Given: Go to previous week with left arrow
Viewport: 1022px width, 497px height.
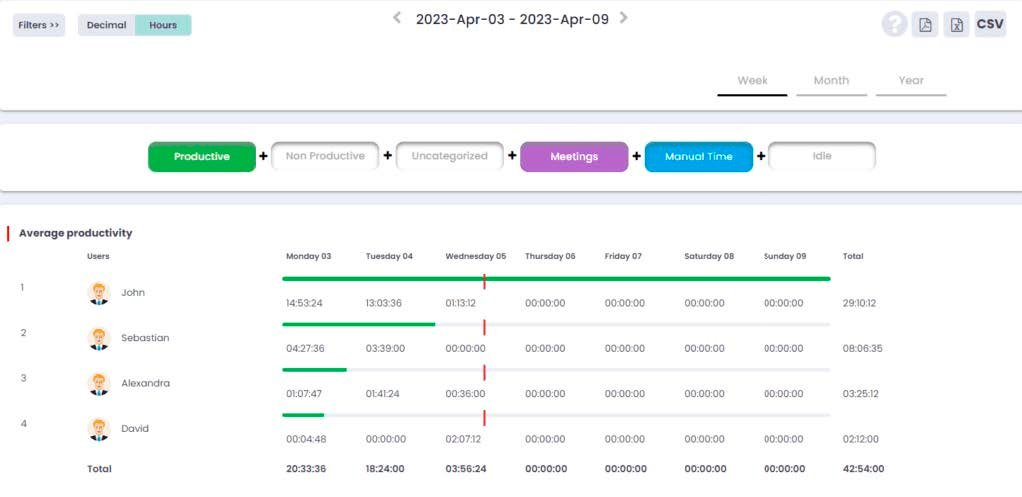Looking at the screenshot, I should tap(397, 18).
